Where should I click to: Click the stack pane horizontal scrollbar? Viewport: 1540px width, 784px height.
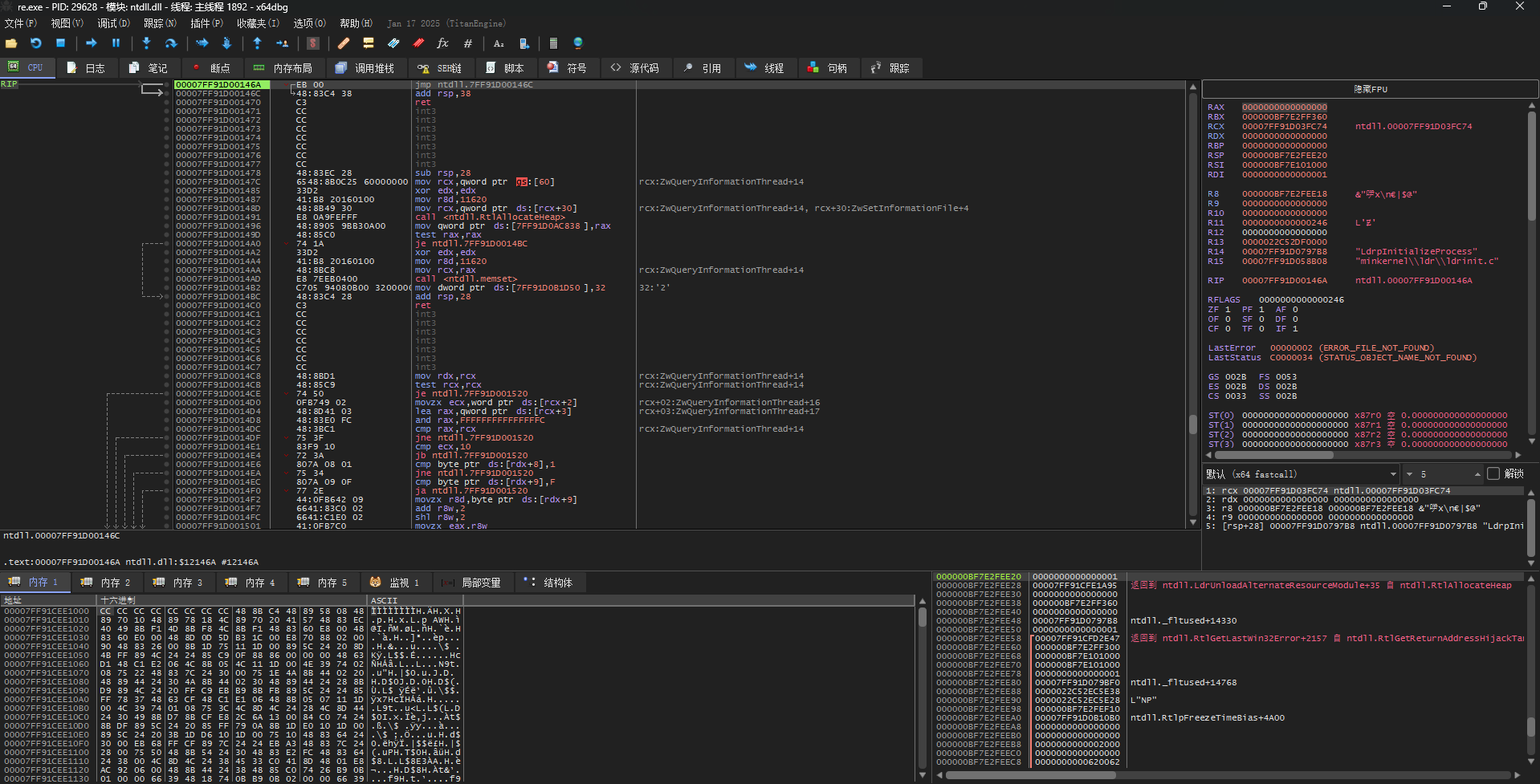pyautogui.click(x=1228, y=776)
